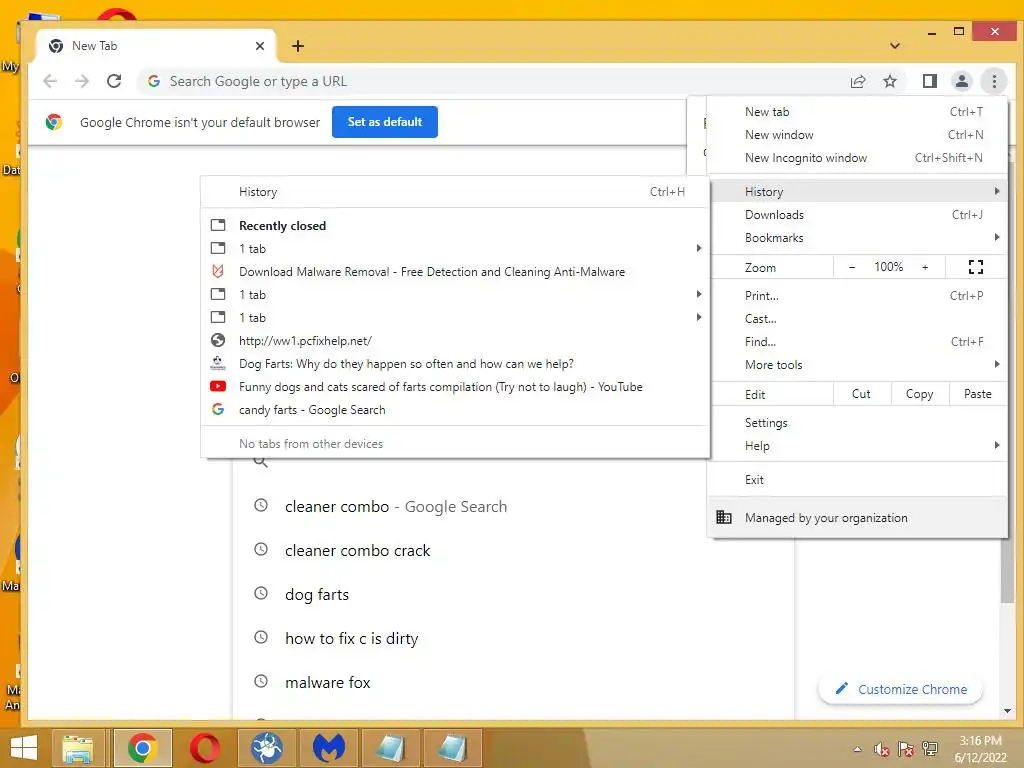
Task: Show hidden system tray icons
Action: coord(857,749)
